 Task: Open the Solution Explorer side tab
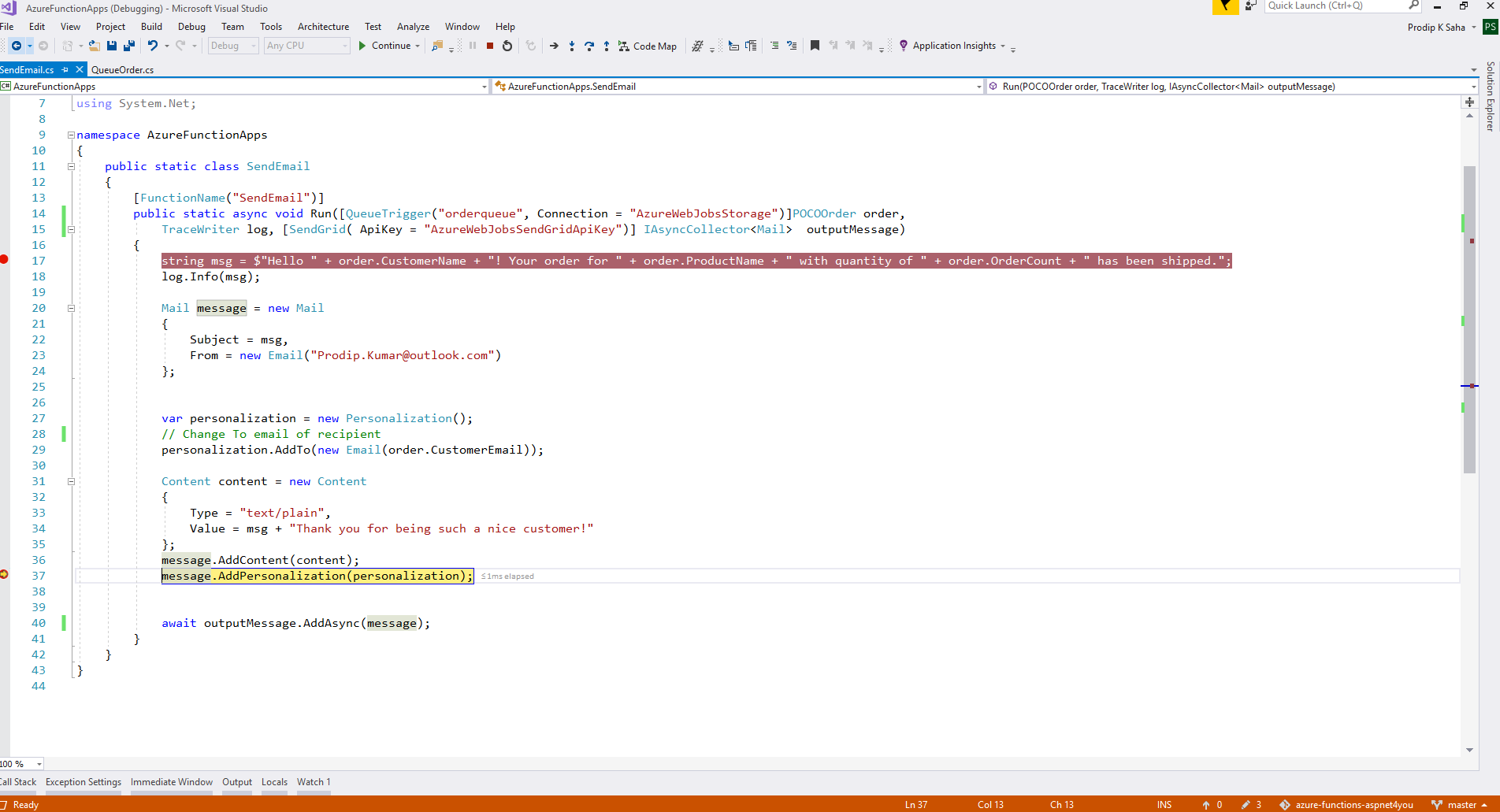tap(1491, 96)
